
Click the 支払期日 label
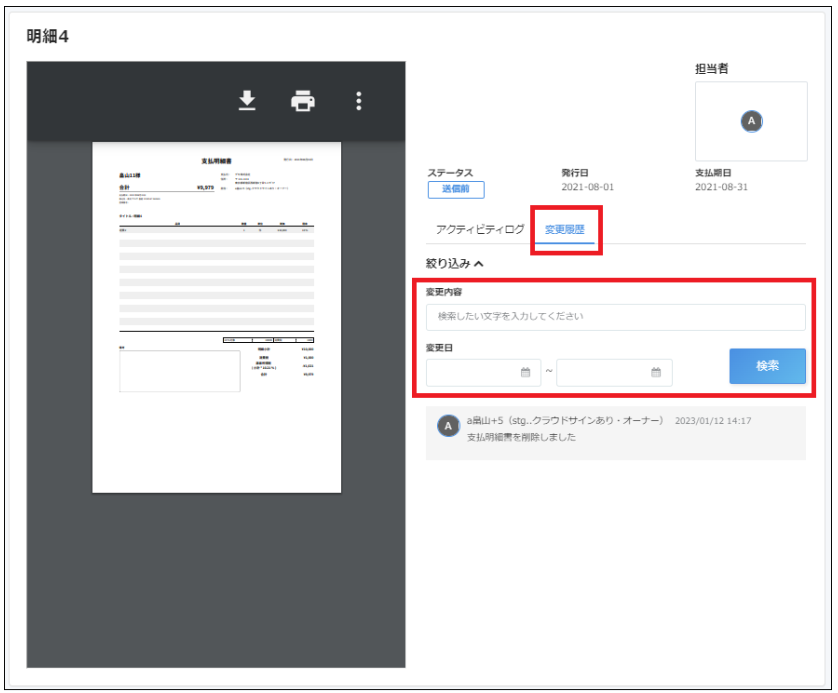click(713, 173)
